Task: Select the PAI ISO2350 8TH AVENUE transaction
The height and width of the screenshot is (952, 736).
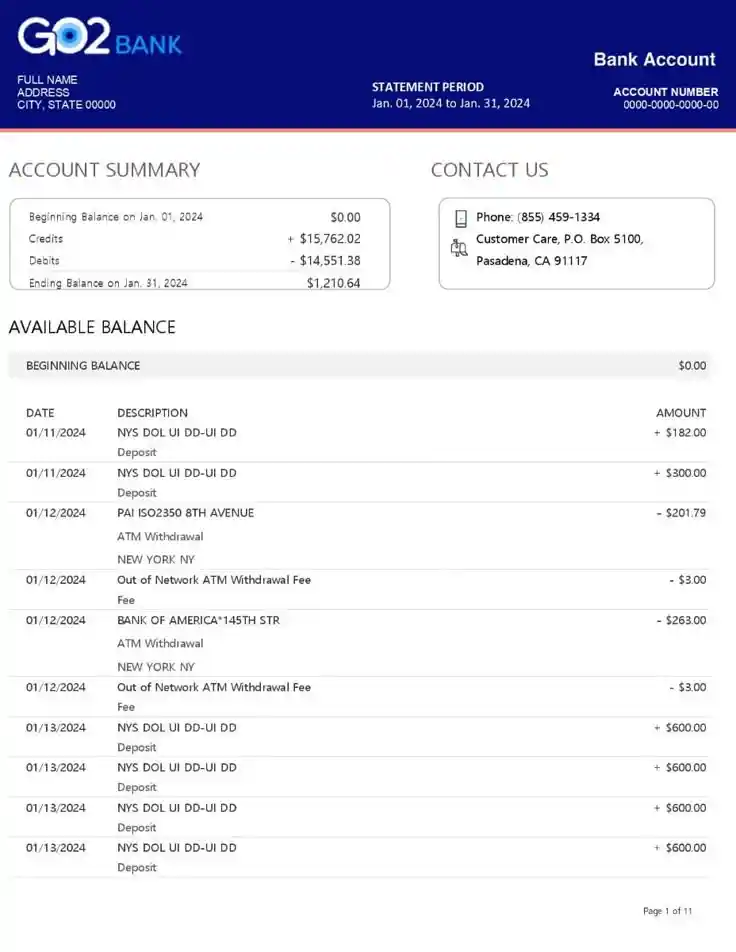Action: point(185,513)
